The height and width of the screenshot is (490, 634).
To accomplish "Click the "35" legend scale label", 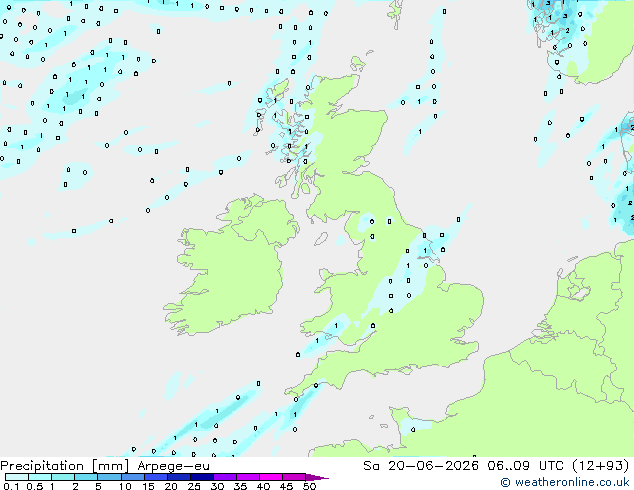I will coord(241,486).
